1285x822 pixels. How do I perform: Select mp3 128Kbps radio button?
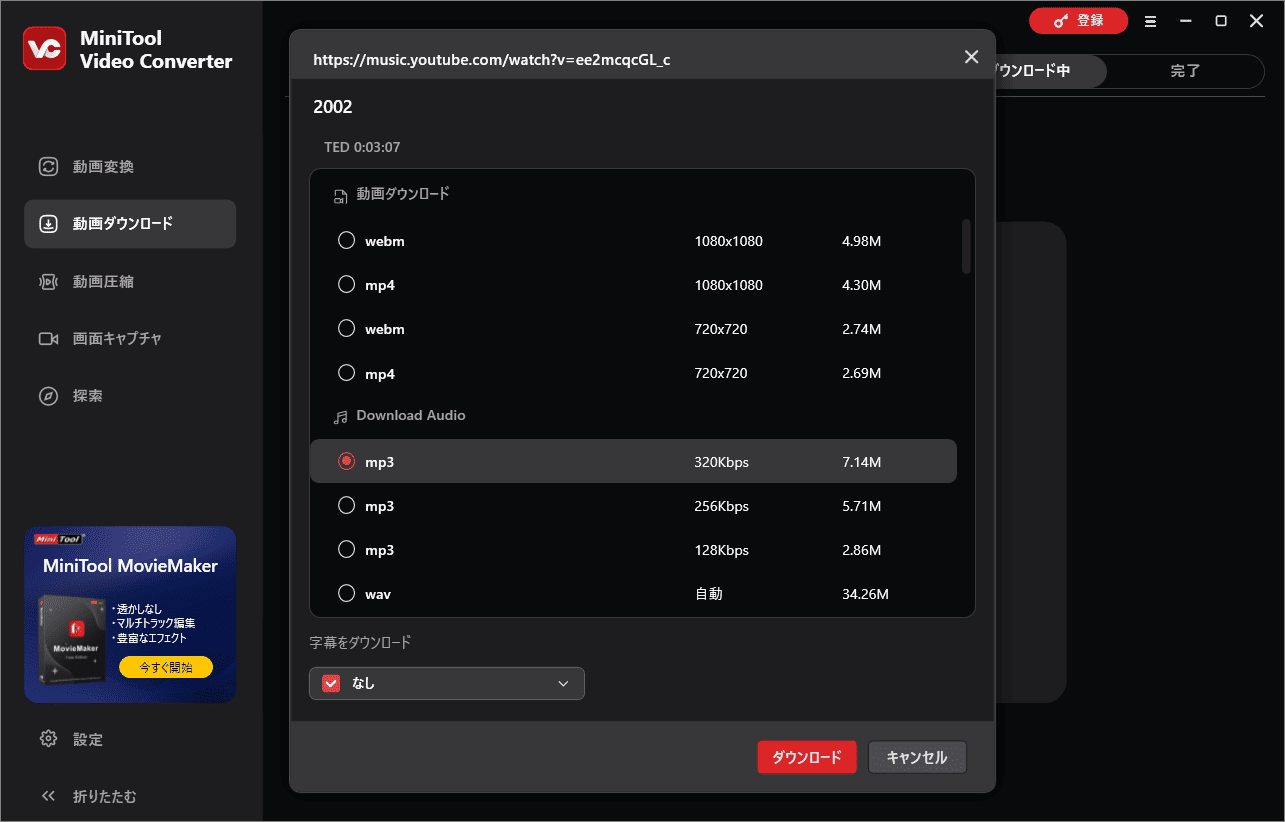pos(346,549)
